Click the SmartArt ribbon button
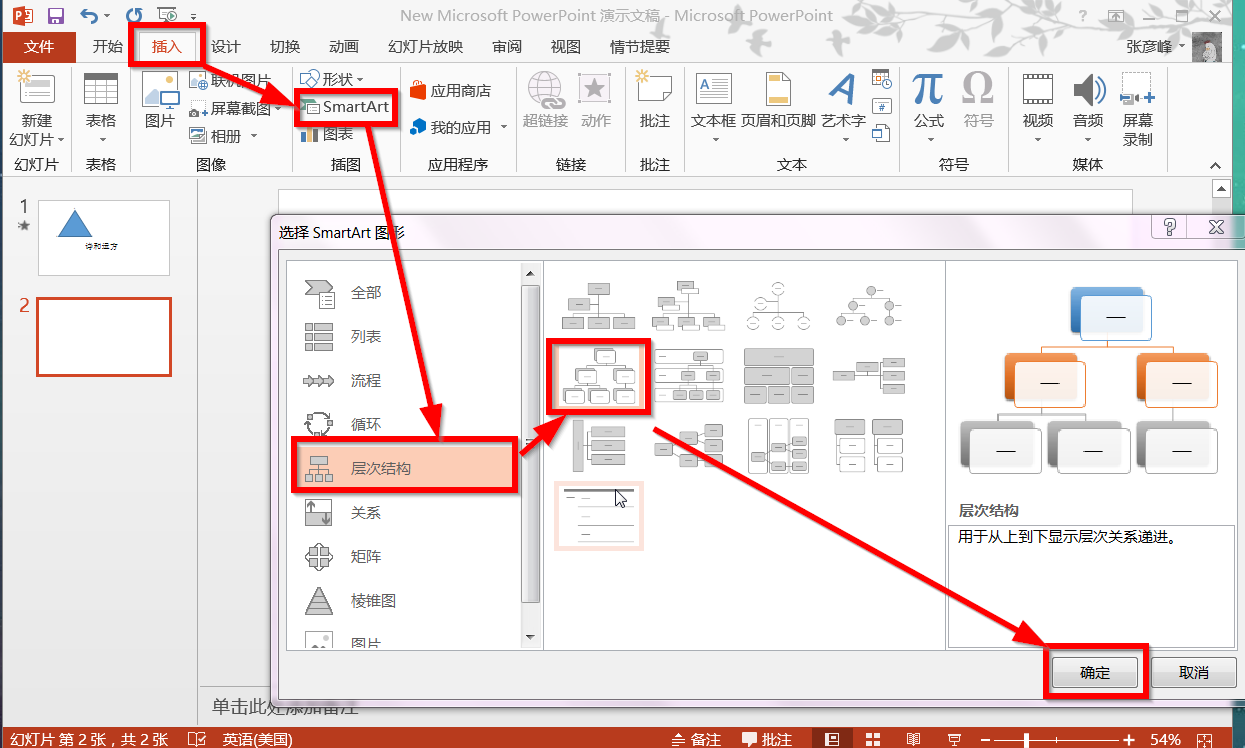 tap(346, 107)
